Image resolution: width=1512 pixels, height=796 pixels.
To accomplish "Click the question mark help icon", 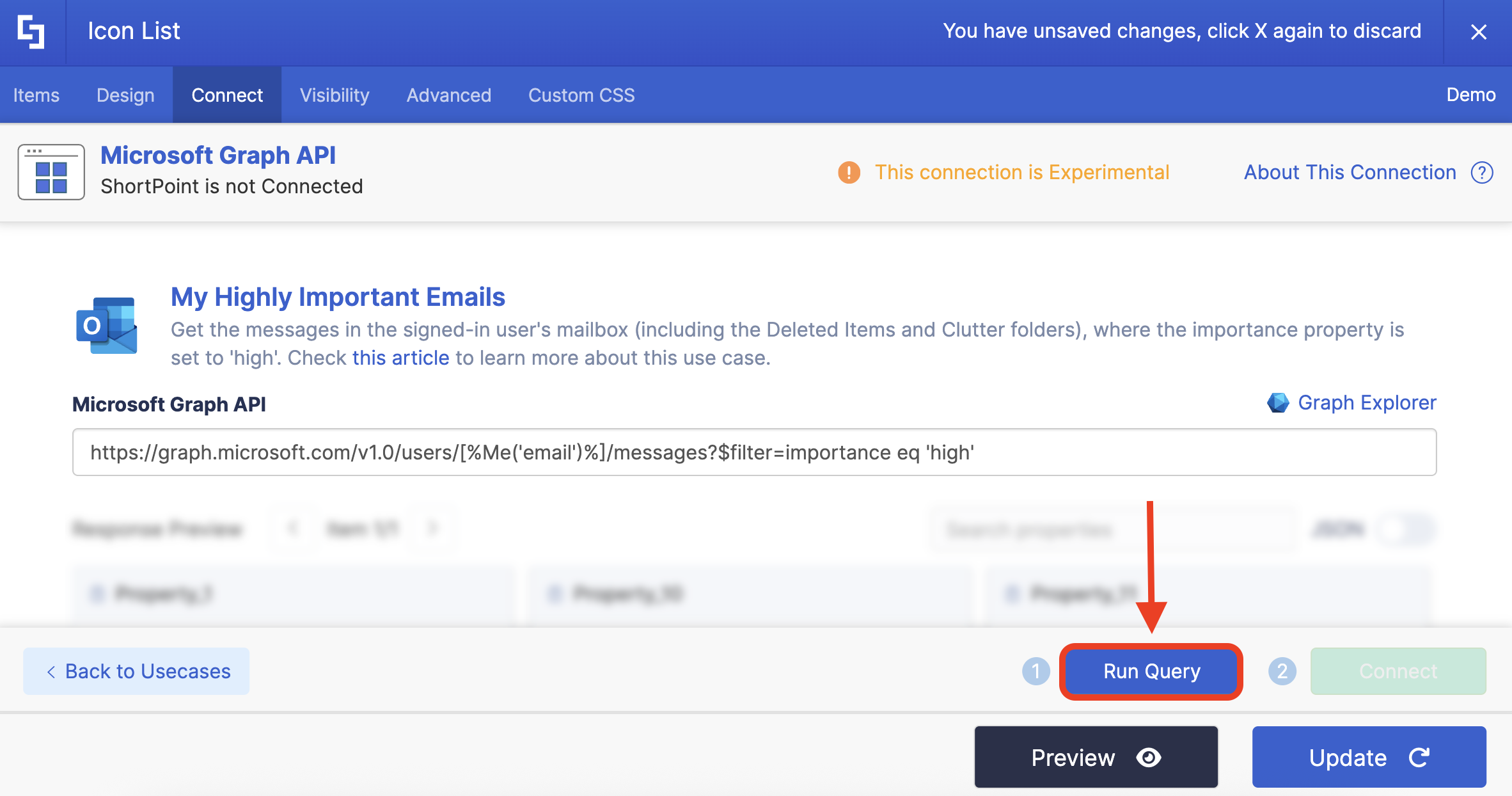I will (1482, 172).
